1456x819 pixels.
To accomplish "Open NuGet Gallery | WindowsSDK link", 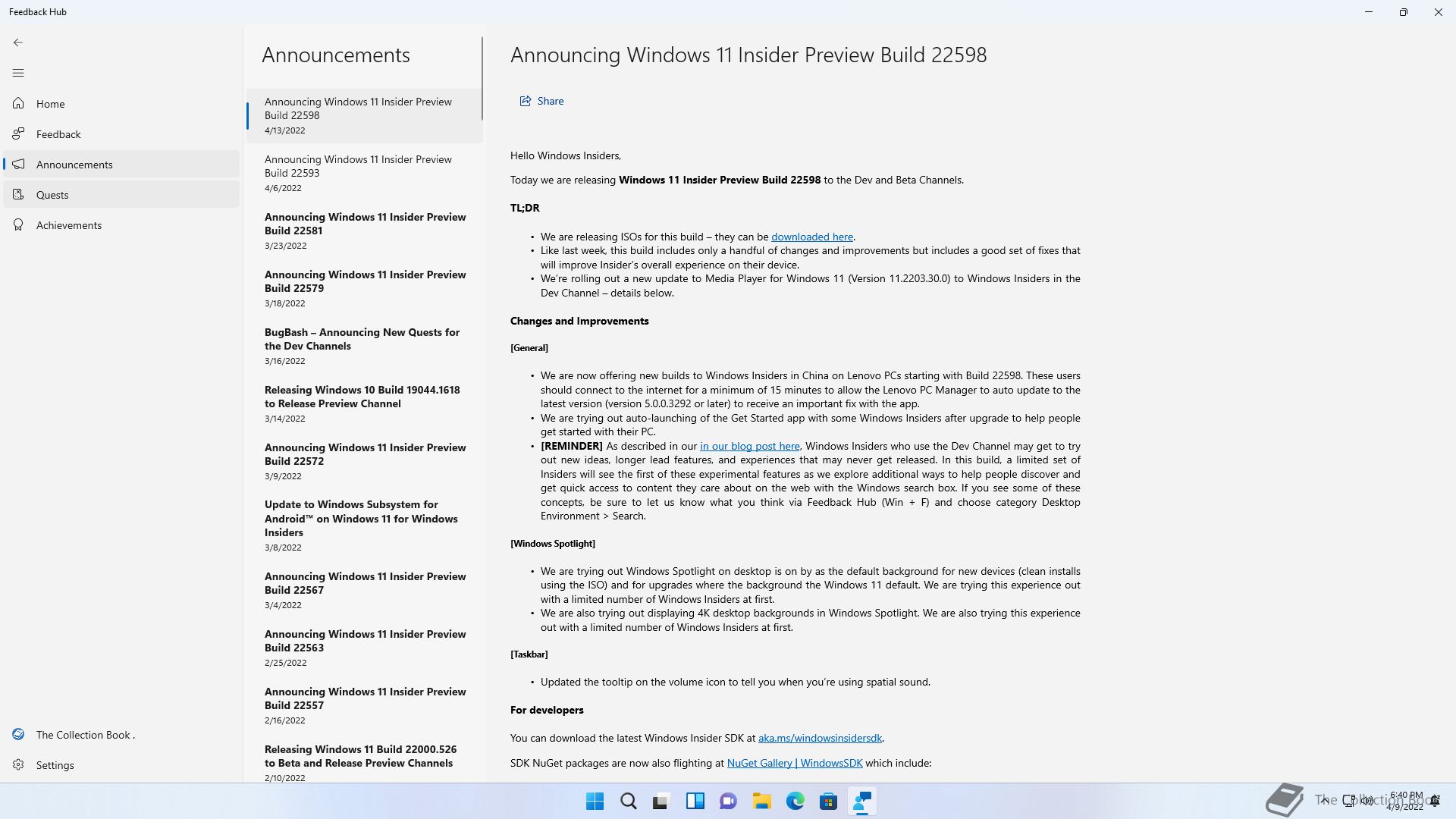I will coord(794,763).
